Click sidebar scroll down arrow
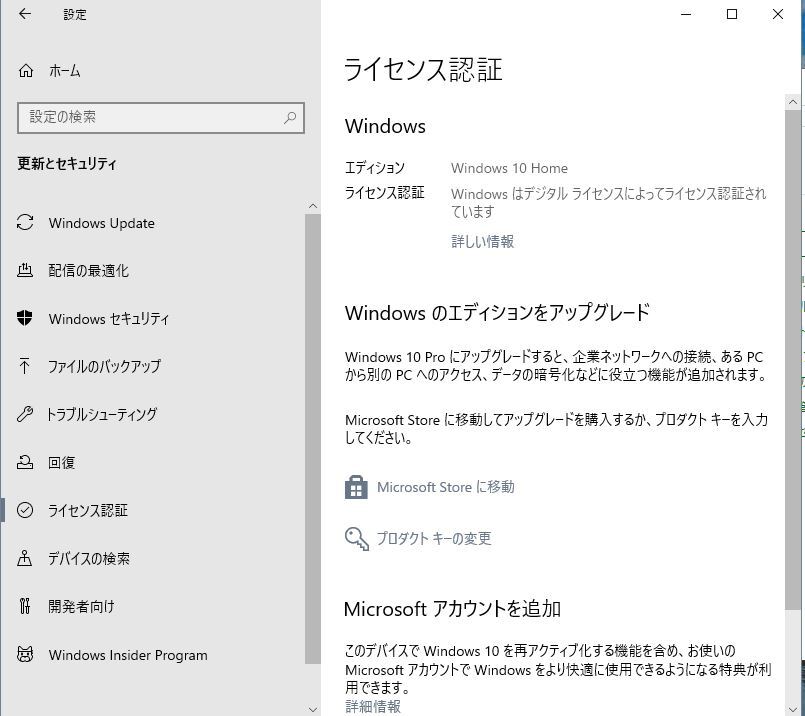 pyautogui.click(x=313, y=709)
